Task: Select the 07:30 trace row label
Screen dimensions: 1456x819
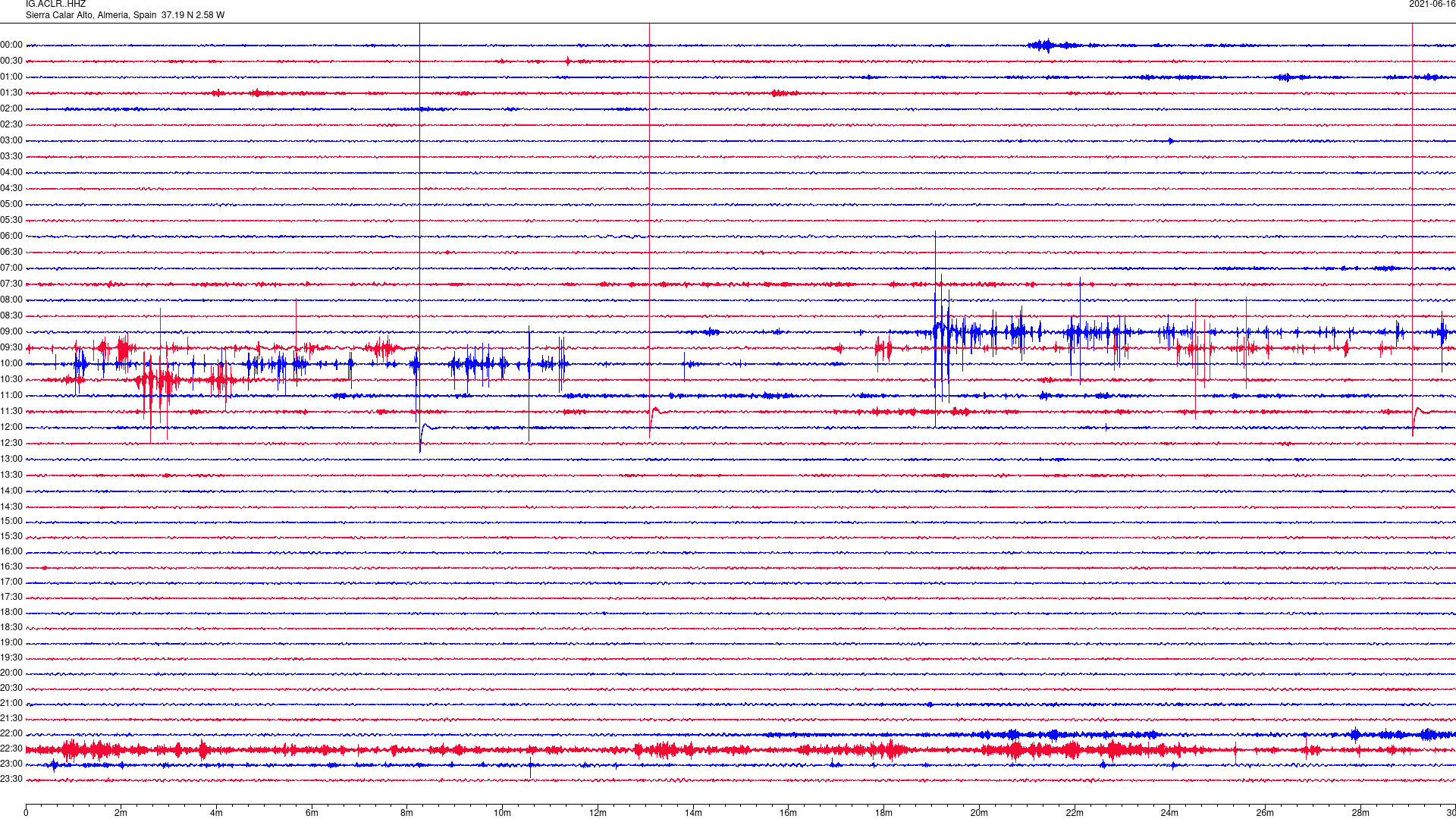Action: (x=11, y=284)
